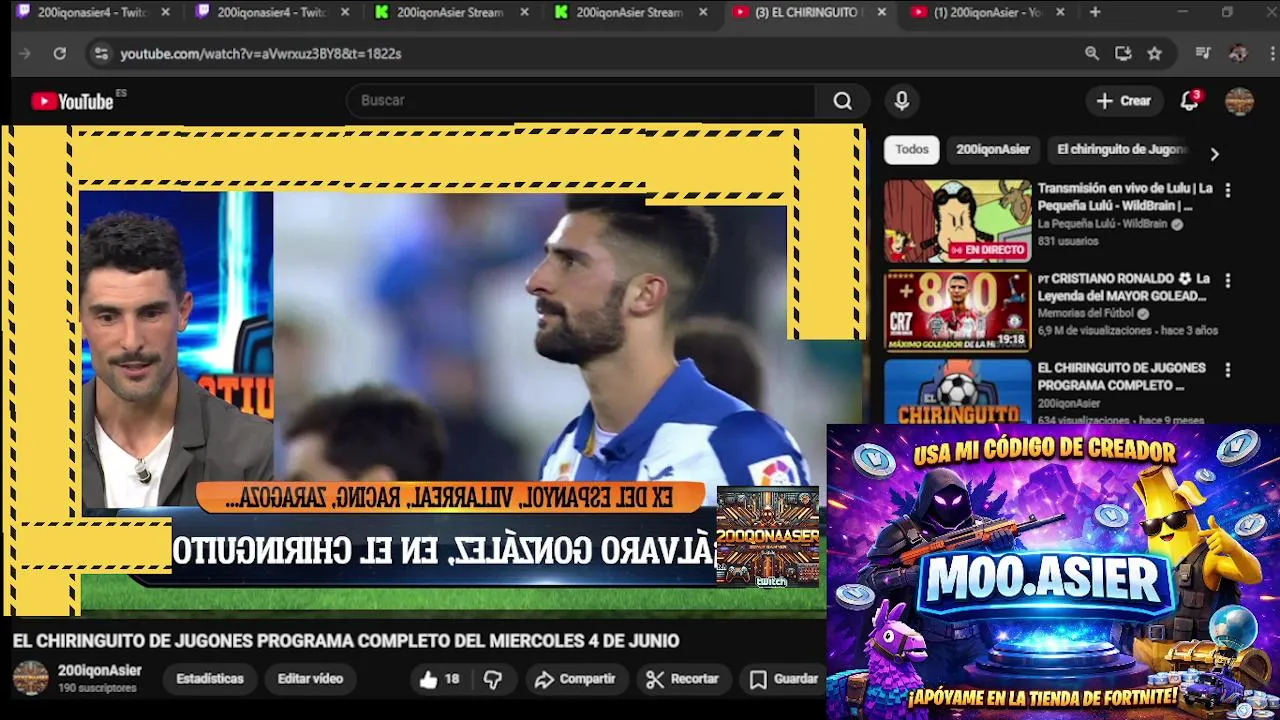This screenshot has height=720, width=1280.
Task: Open the 200iqonAsier channel name link
Action: (x=99, y=671)
